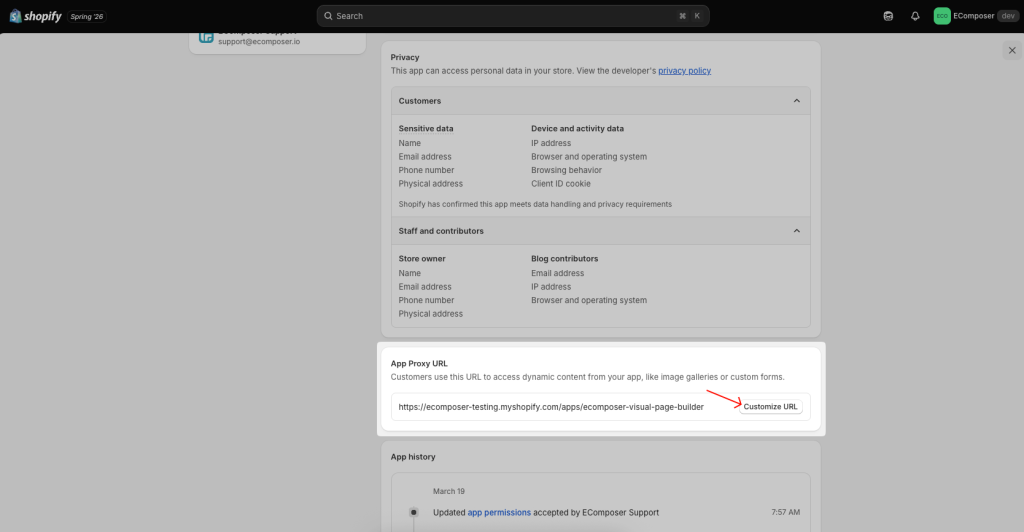Focus the Search bar
Viewport: 1024px width, 532px height.
(x=513, y=16)
